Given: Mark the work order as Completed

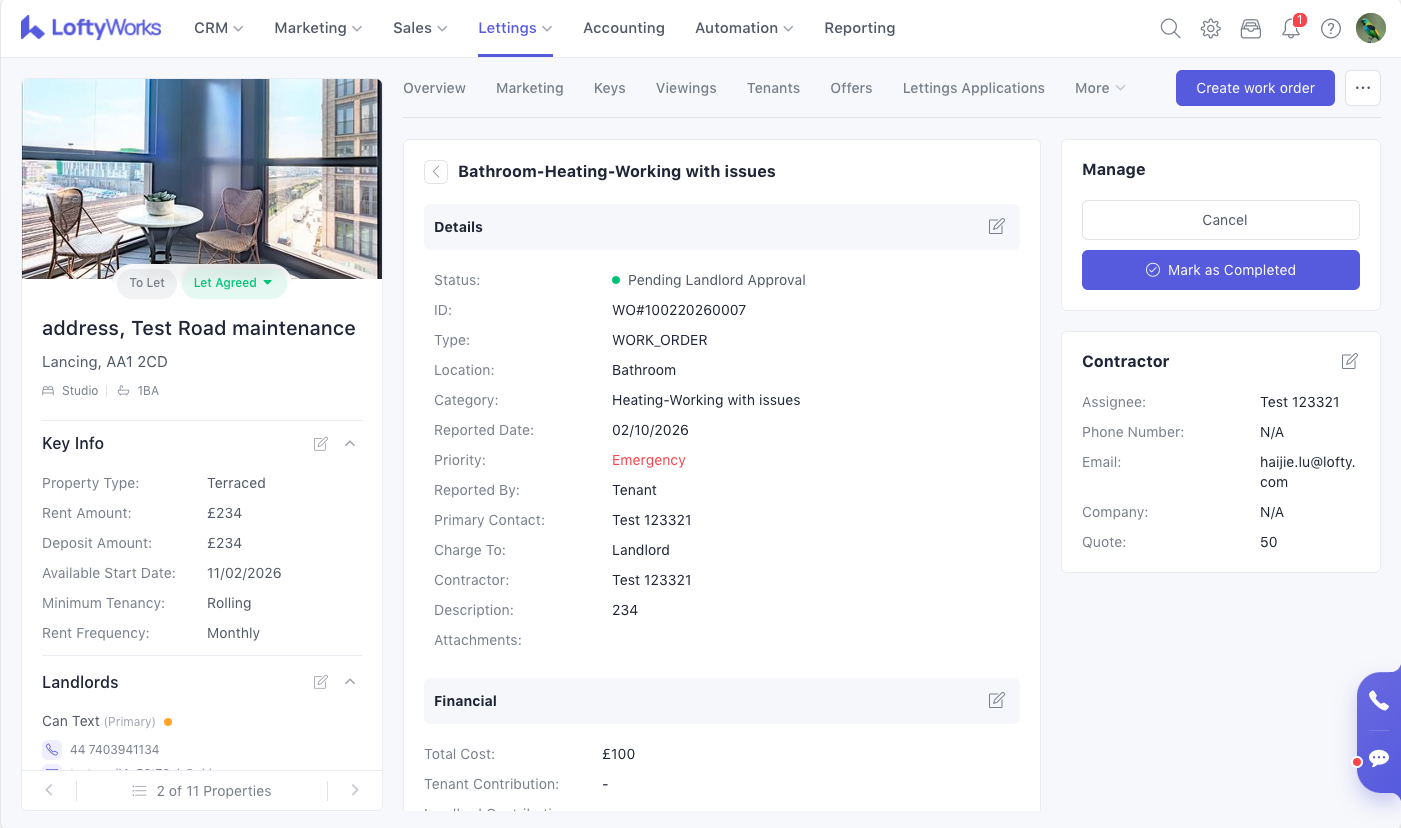Looking at the screenshot, I should (1220, 270).
